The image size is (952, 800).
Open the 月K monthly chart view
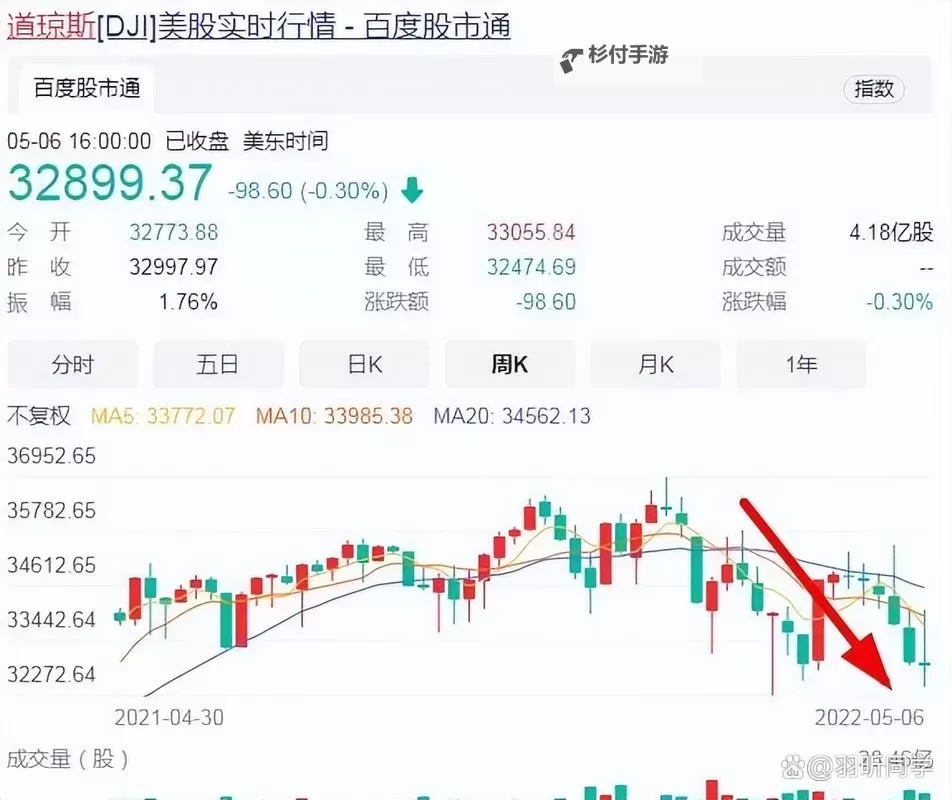coord(655,364)
